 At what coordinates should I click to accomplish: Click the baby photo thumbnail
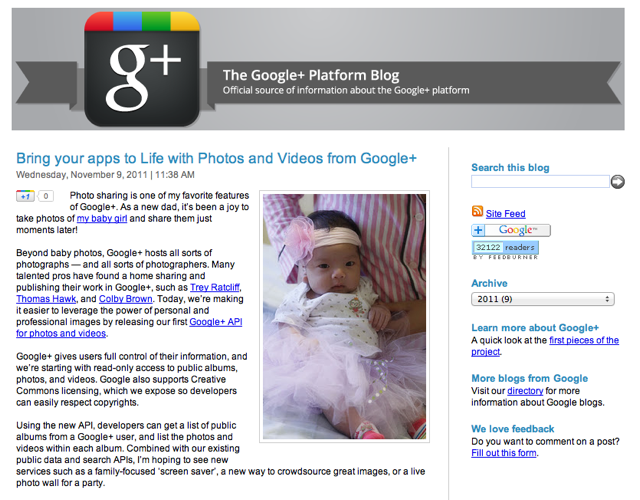pos(344,316)
